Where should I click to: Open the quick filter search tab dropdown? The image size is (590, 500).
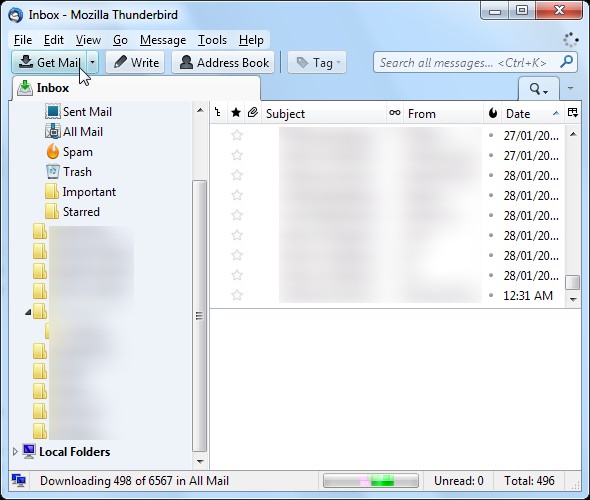click(x=538, y=89)
